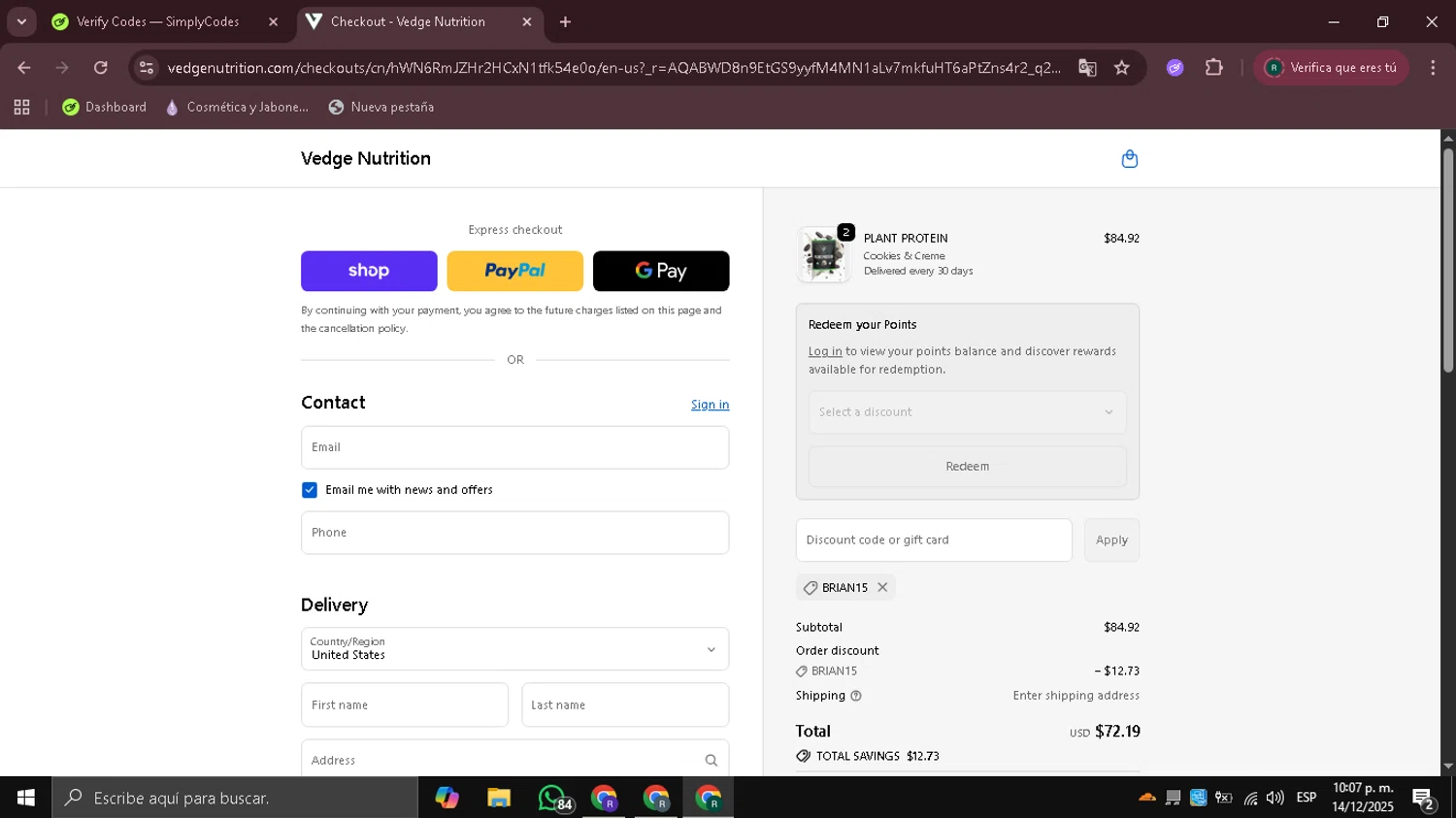Focus the Last name field
This screenshot has width=1456, height=818.
tap(625, 705)
